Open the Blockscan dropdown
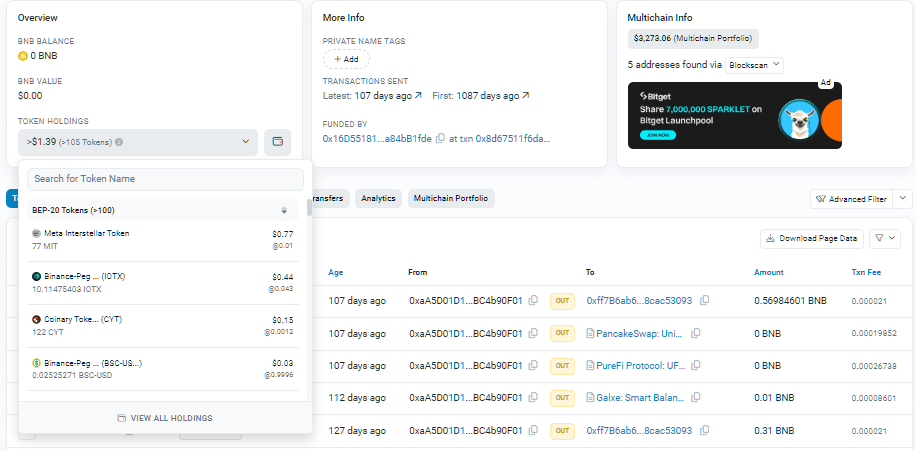Screen dimensions: 916x451 (754, 64)
